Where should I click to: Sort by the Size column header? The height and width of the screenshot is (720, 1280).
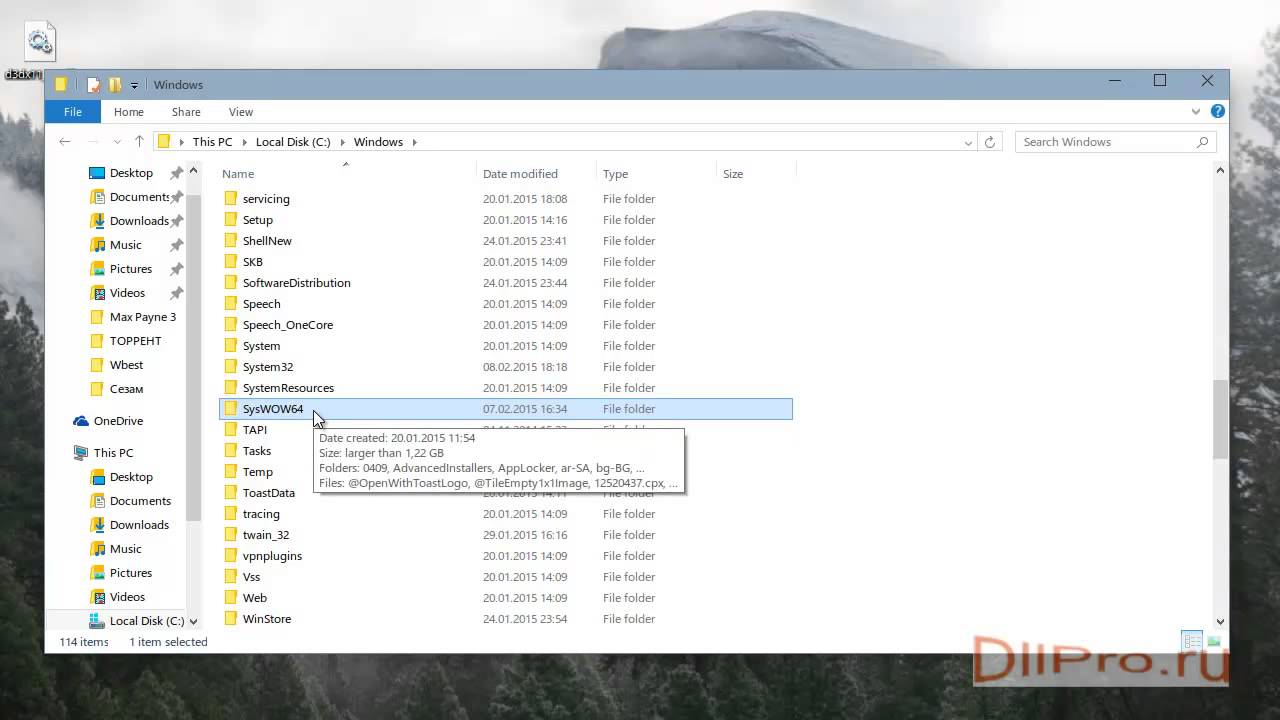click(x=733, y=174)
